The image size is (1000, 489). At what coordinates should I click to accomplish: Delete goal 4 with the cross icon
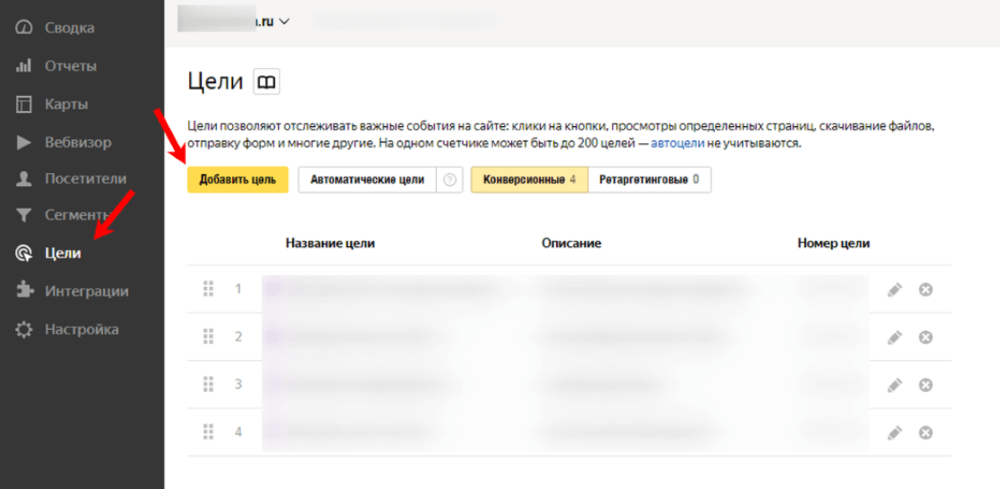tap(926, 432)
